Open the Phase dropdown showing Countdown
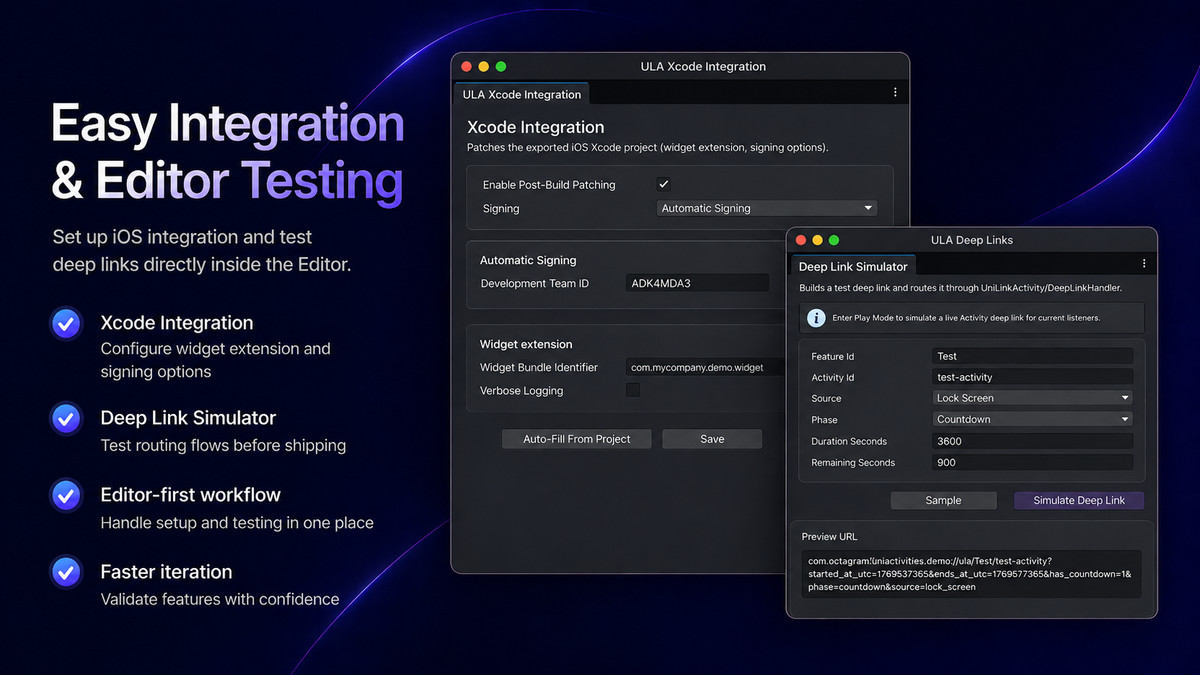 [x=1032, y=419]
